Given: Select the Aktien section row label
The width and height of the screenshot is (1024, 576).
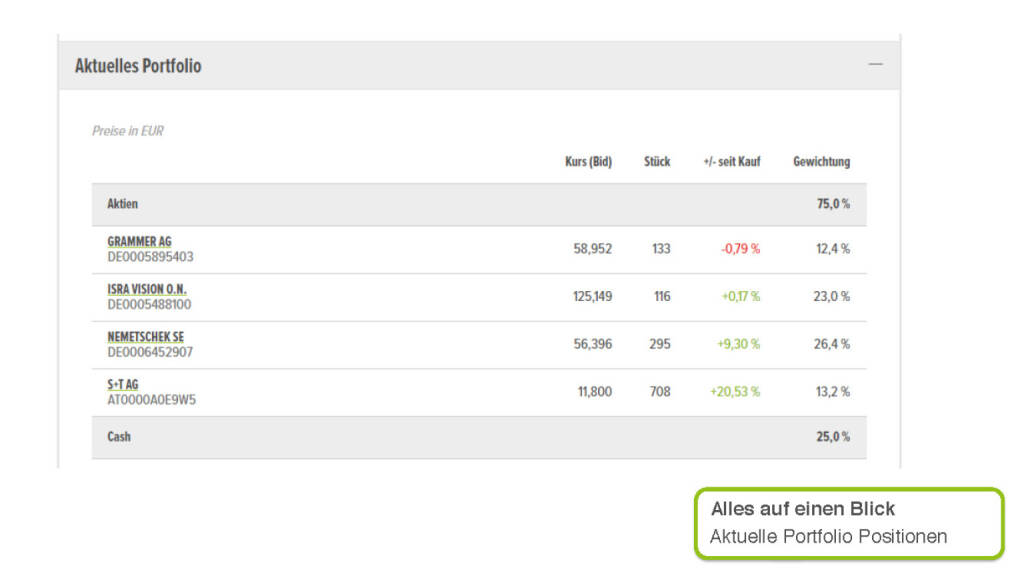Looking at the screenshot, I should (123, 204).
